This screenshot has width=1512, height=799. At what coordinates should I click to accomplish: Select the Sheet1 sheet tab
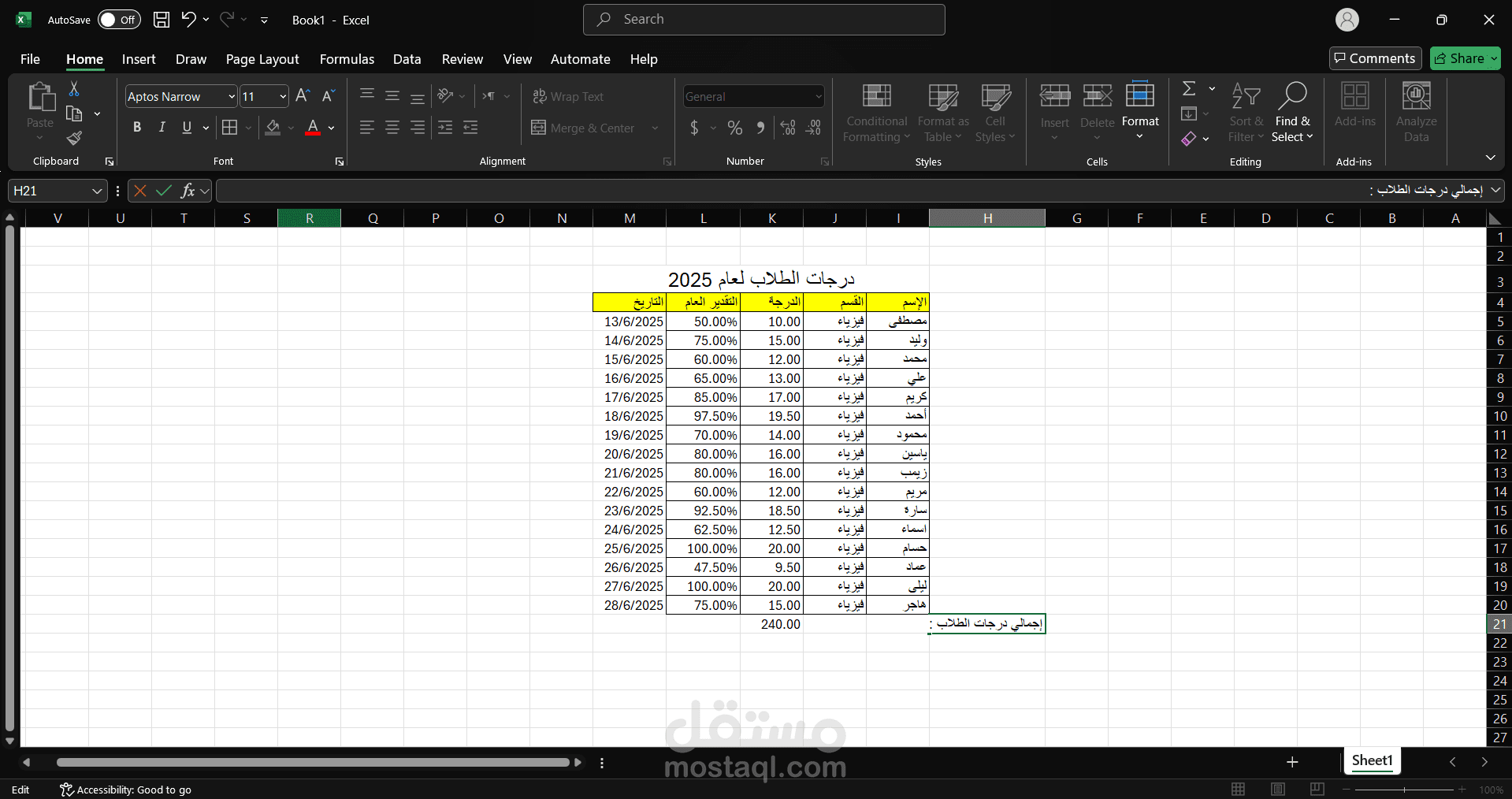coord(1372,760)
